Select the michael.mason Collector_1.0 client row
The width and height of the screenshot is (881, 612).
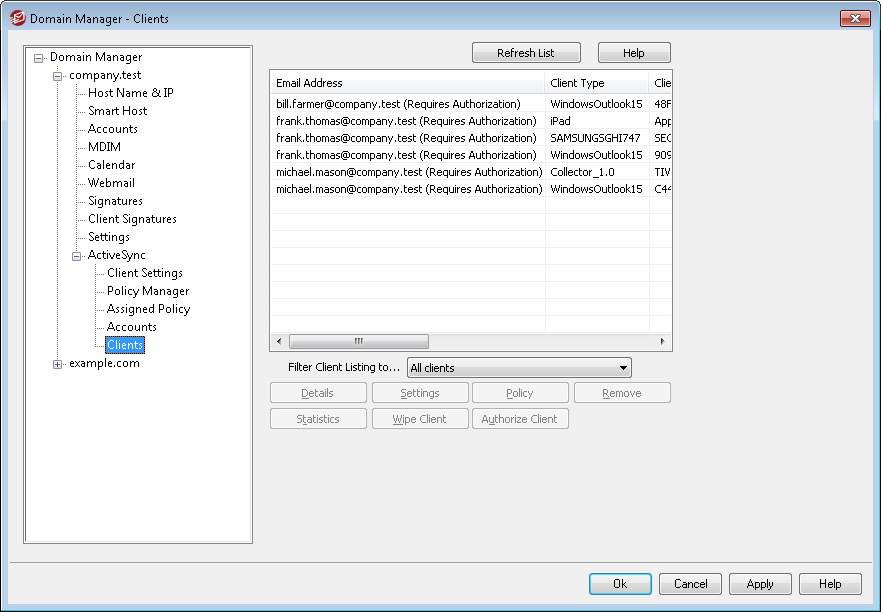[409, 172]
